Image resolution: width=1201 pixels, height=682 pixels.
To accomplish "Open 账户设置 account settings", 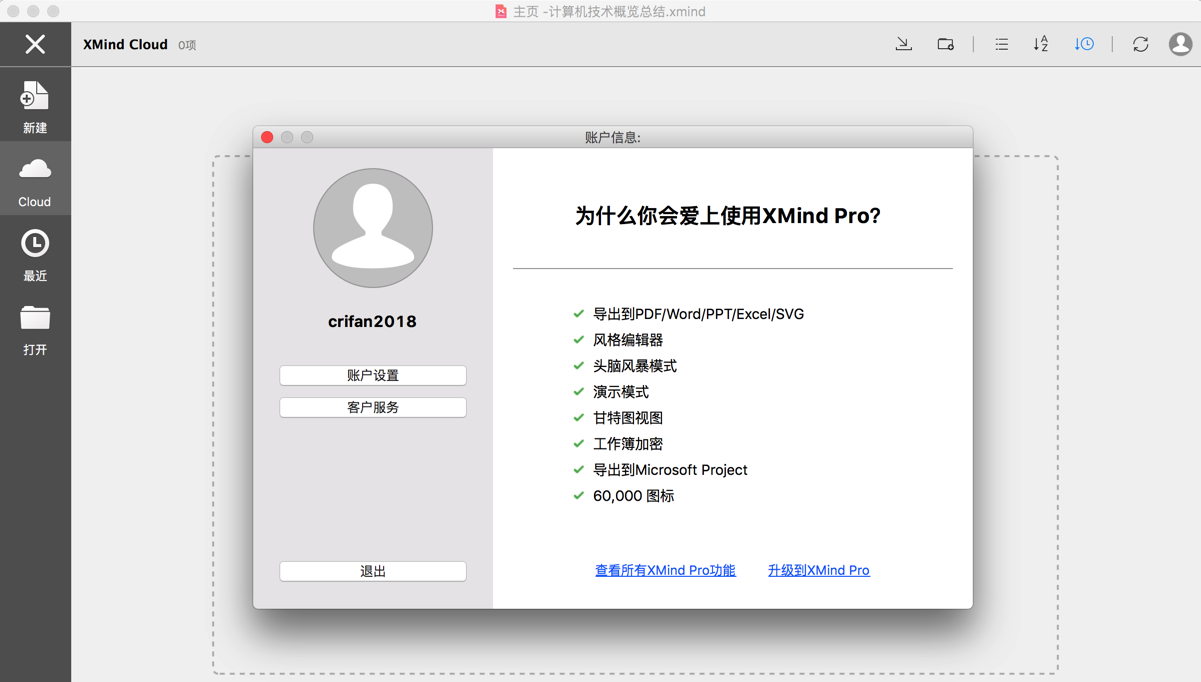I will coord(373,375).
